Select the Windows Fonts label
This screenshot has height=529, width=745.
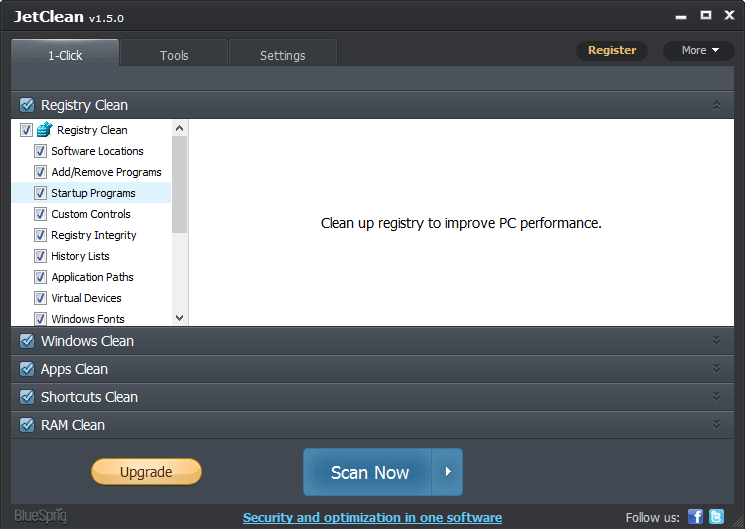pos(88,318)
